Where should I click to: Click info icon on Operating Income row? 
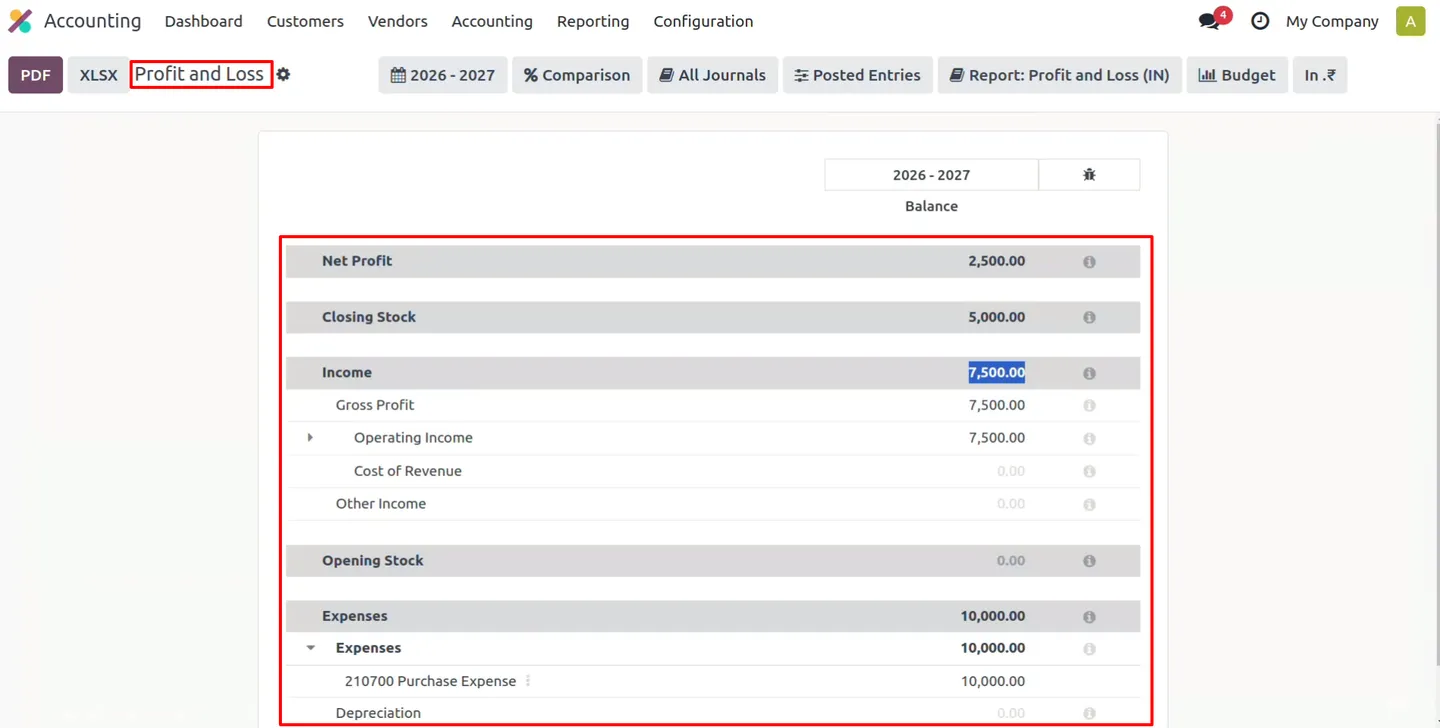[1089, 439]
